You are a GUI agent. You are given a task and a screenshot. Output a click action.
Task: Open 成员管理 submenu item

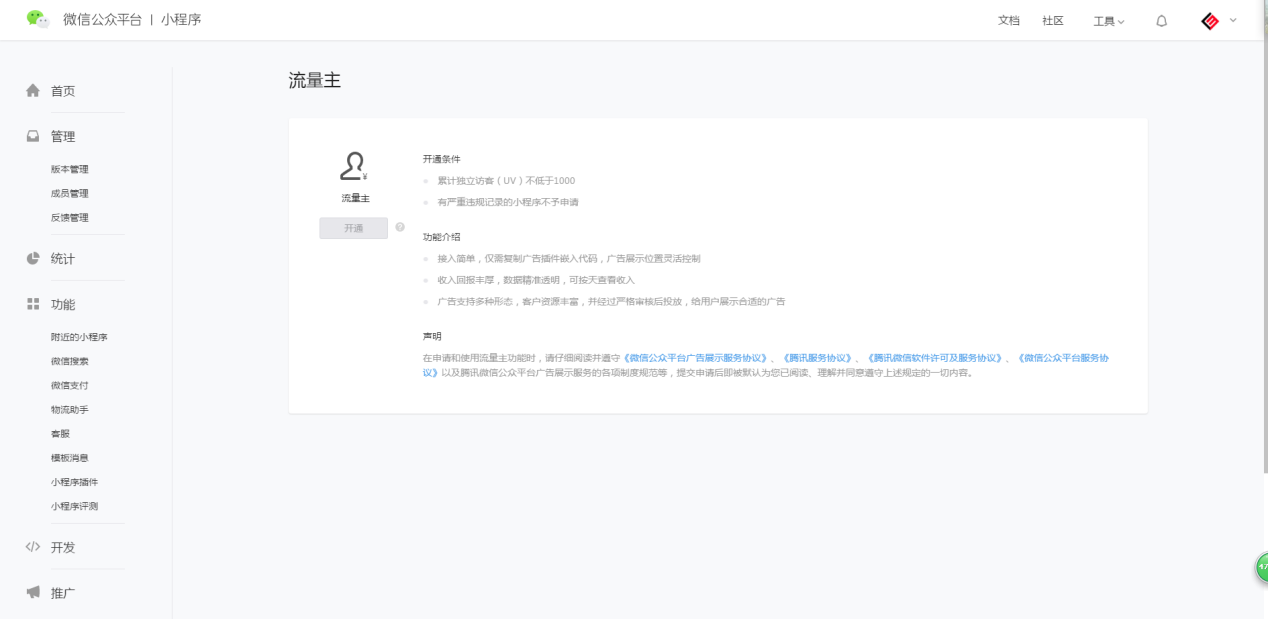click(x=70, y=193)
